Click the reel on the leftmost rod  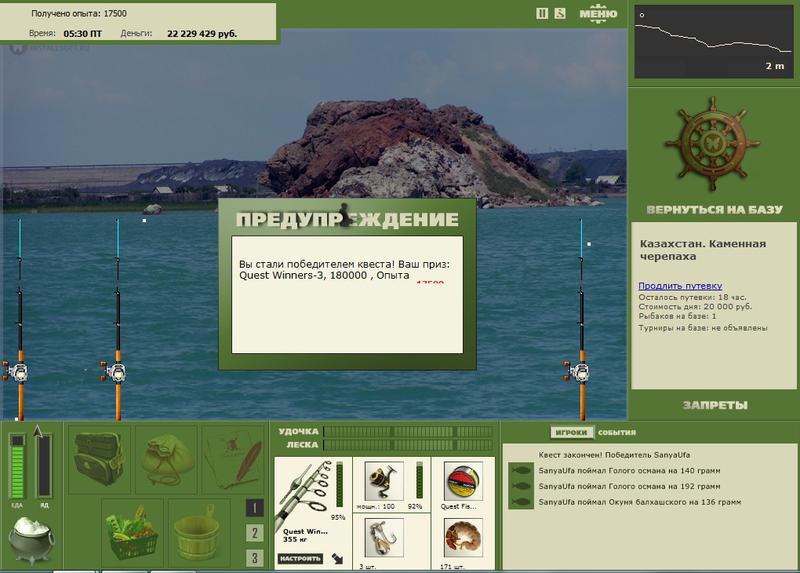coord(17,372)
